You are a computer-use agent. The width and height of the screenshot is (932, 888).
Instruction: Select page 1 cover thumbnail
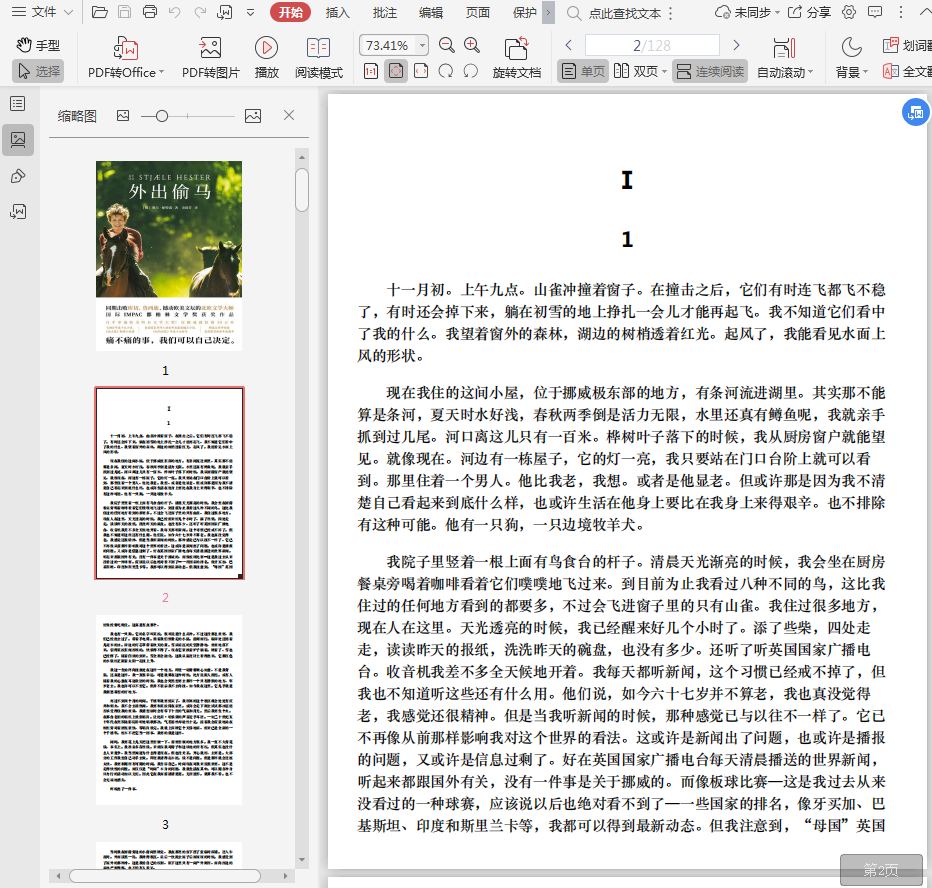coord(169,255)
